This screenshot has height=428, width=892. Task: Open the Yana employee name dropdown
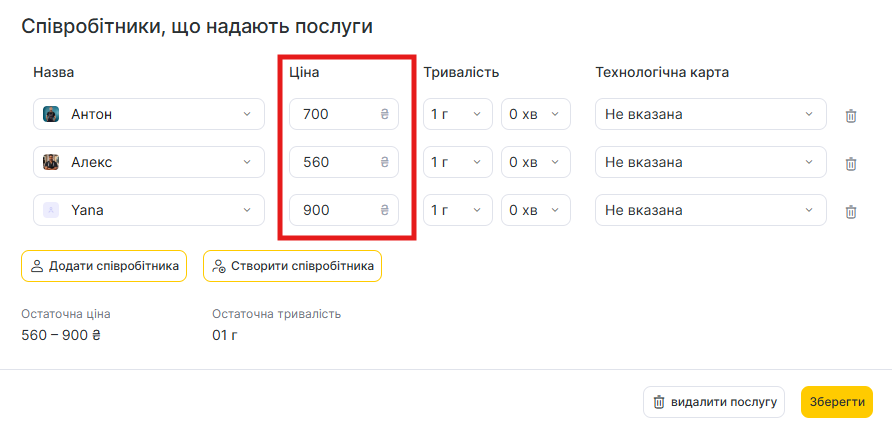coord(149,210)
